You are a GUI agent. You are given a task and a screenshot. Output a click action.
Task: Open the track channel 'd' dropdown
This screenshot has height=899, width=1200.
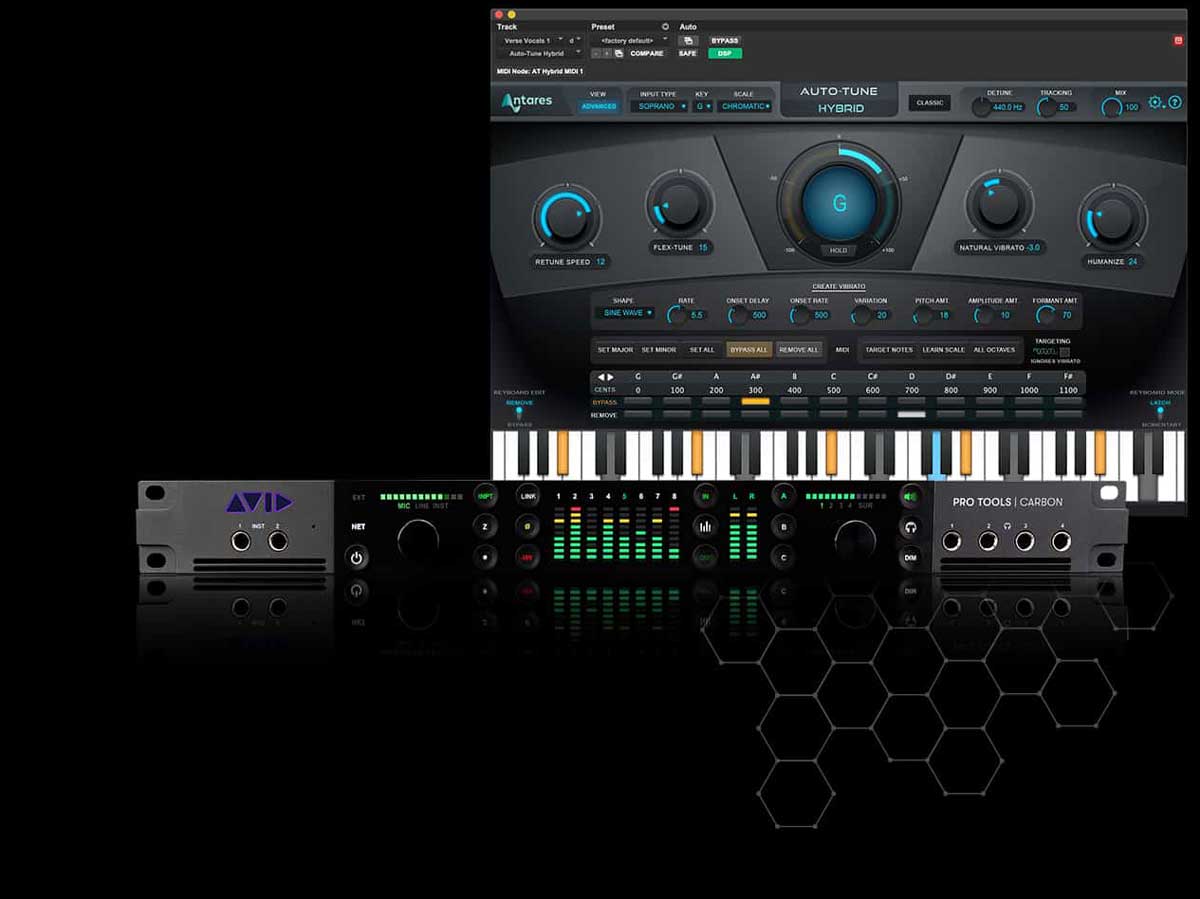point(575,40)
